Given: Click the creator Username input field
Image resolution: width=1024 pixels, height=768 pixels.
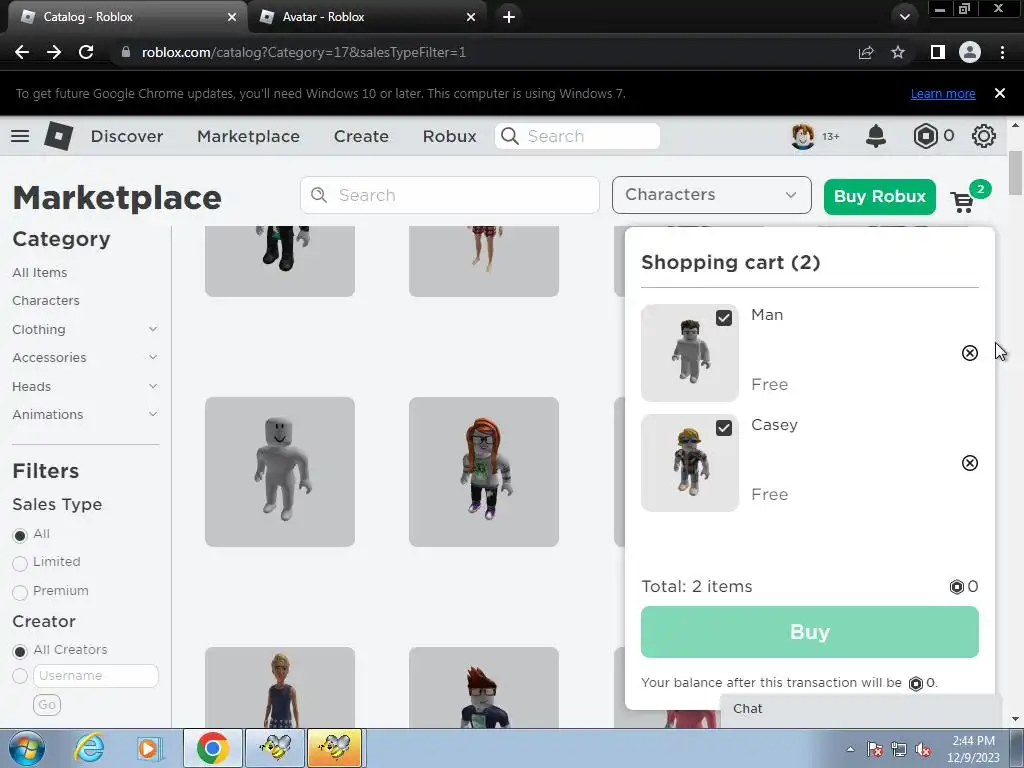Looking at the screenshot, I should tap(95, 676).
